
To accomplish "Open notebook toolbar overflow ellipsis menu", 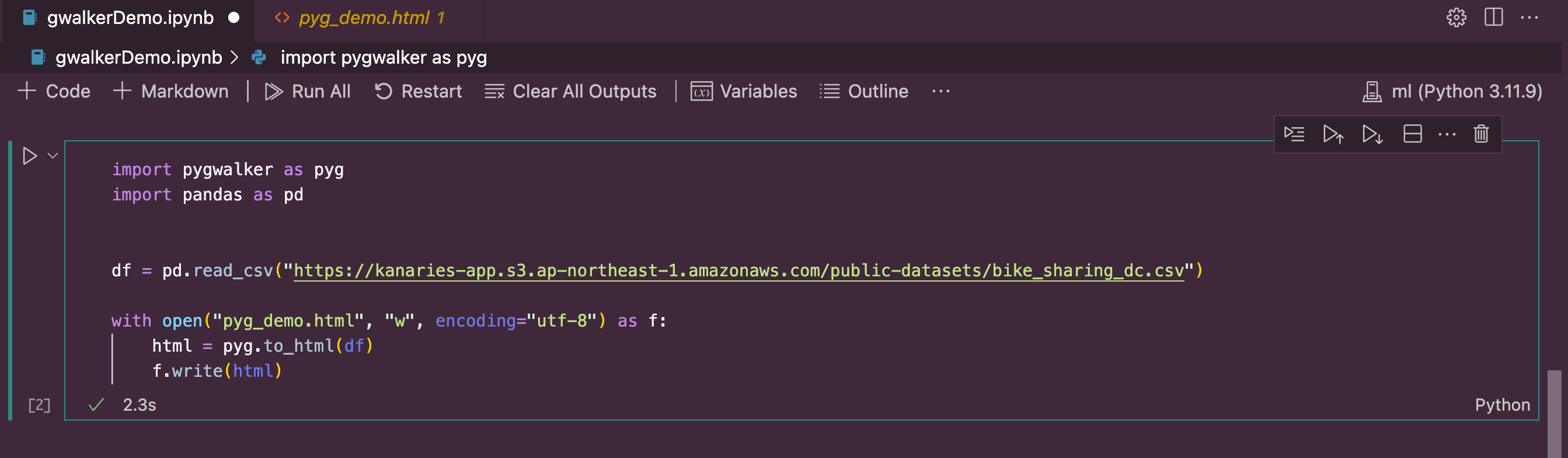I will tap(940, 91).
